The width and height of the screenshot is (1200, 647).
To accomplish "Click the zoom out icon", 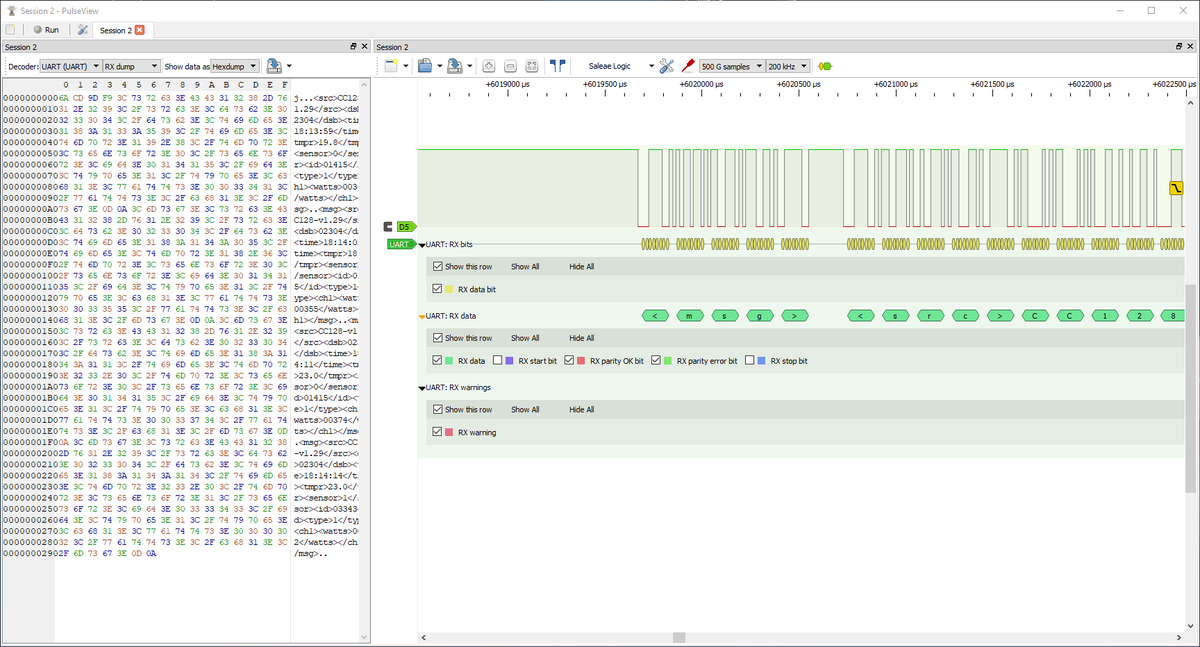I will click(510, 66).
